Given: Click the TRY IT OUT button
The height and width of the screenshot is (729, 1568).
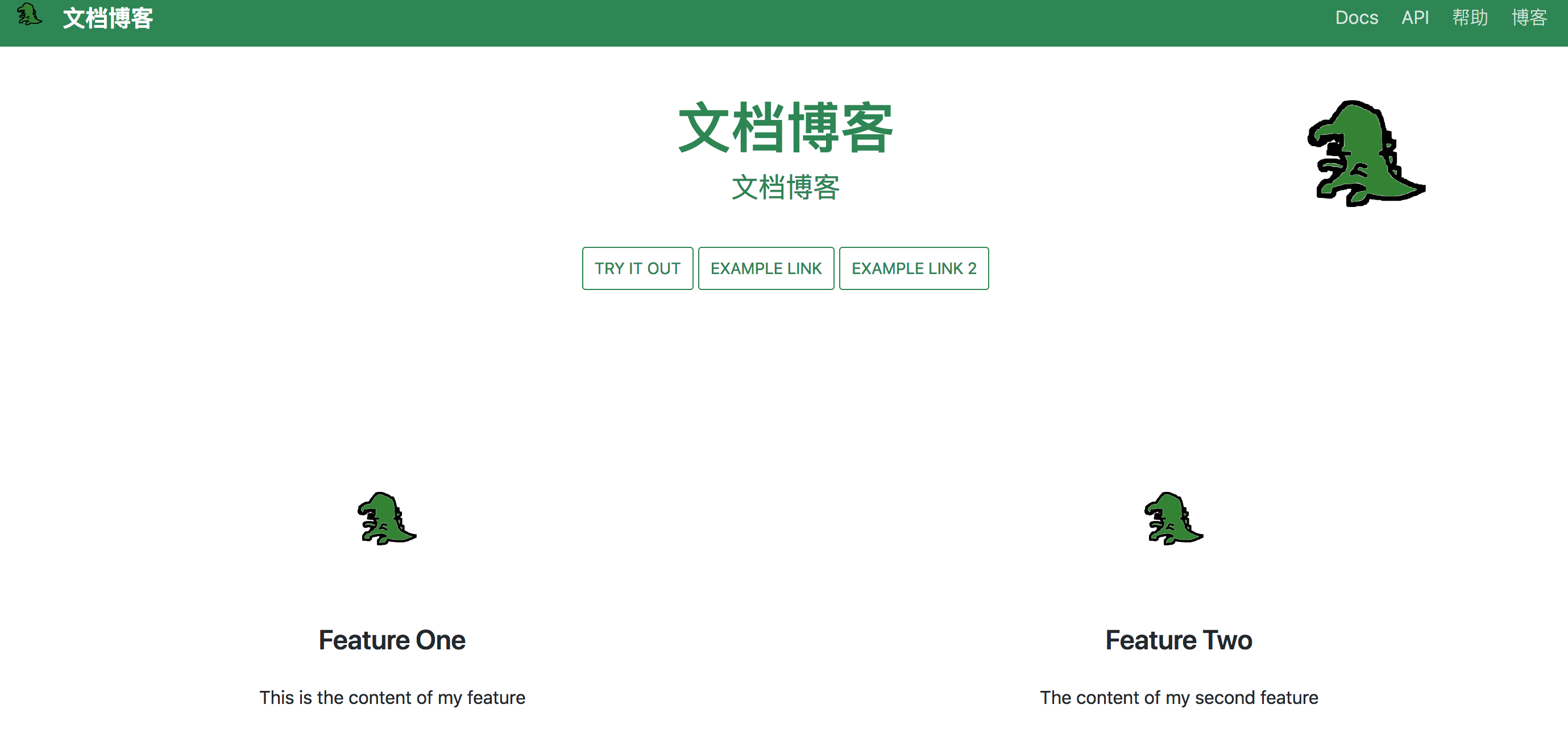Looking at the screenshot, I should pyautogui.click(x=637, y=268).
